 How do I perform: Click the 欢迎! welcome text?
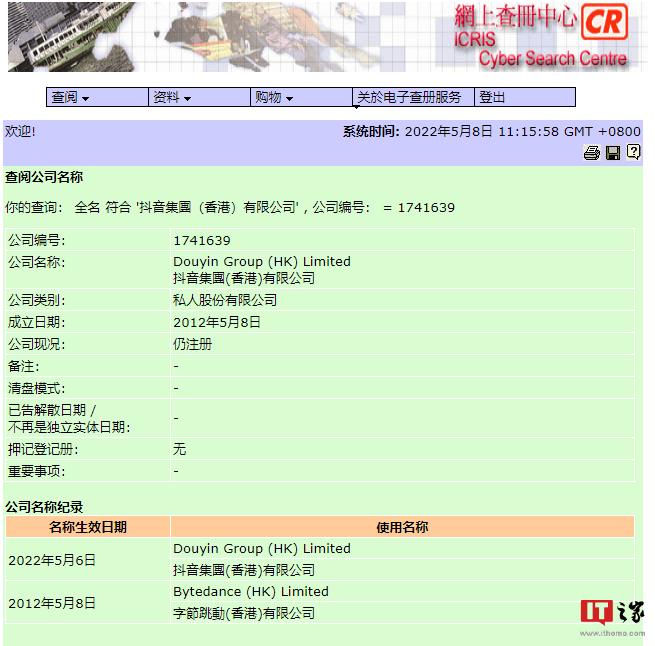(20, 132)
